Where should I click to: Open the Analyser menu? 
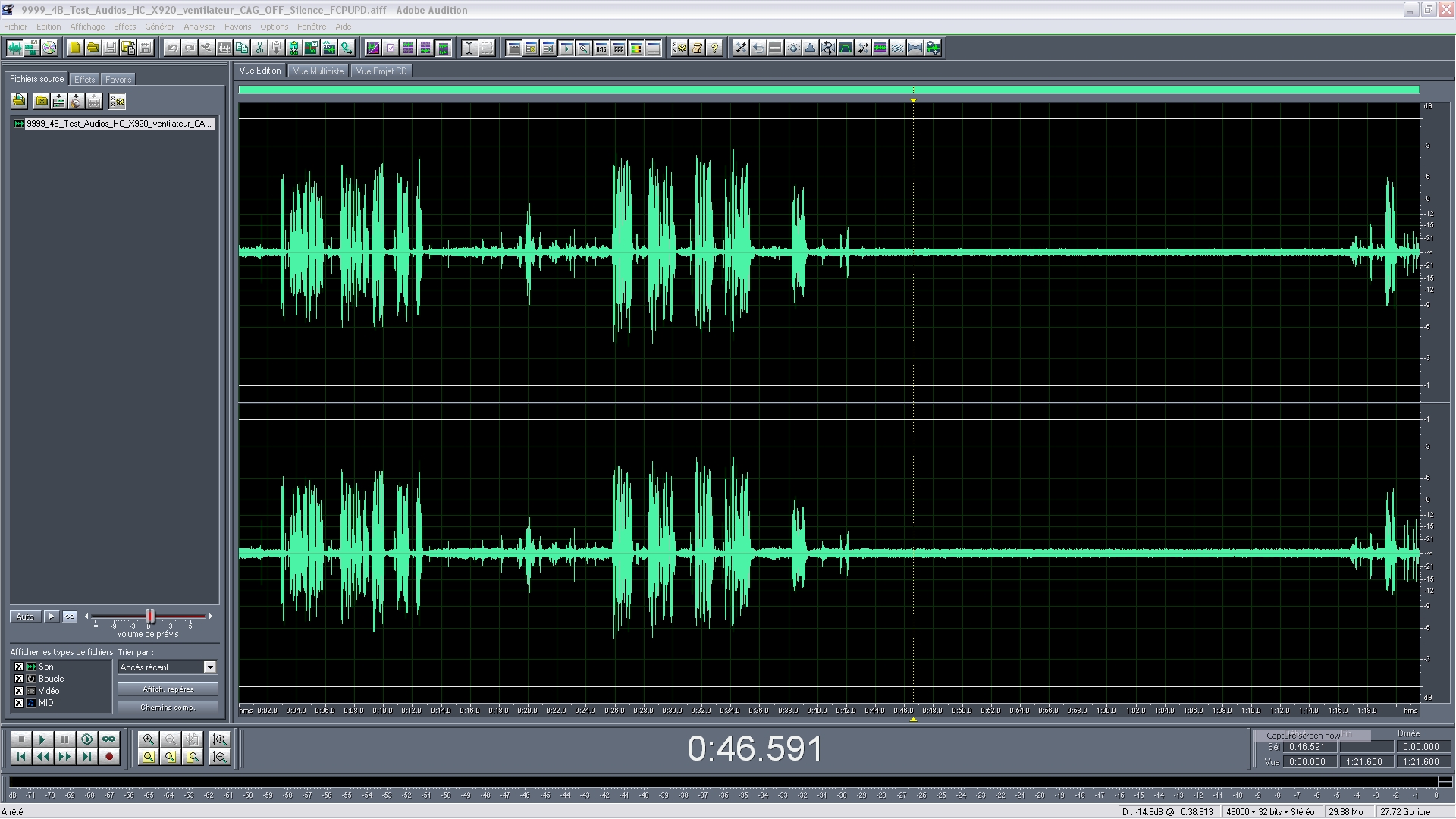coord(199,27)
